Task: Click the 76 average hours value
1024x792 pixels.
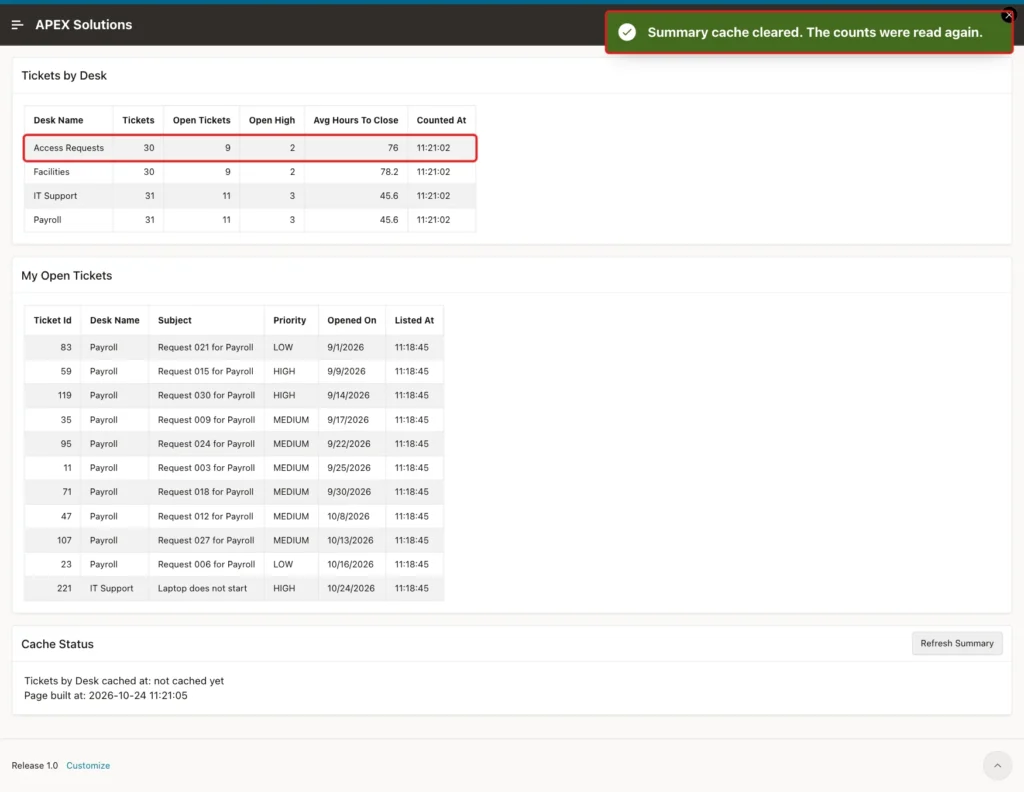Action: pyautogui.click(x=392, y=148)
